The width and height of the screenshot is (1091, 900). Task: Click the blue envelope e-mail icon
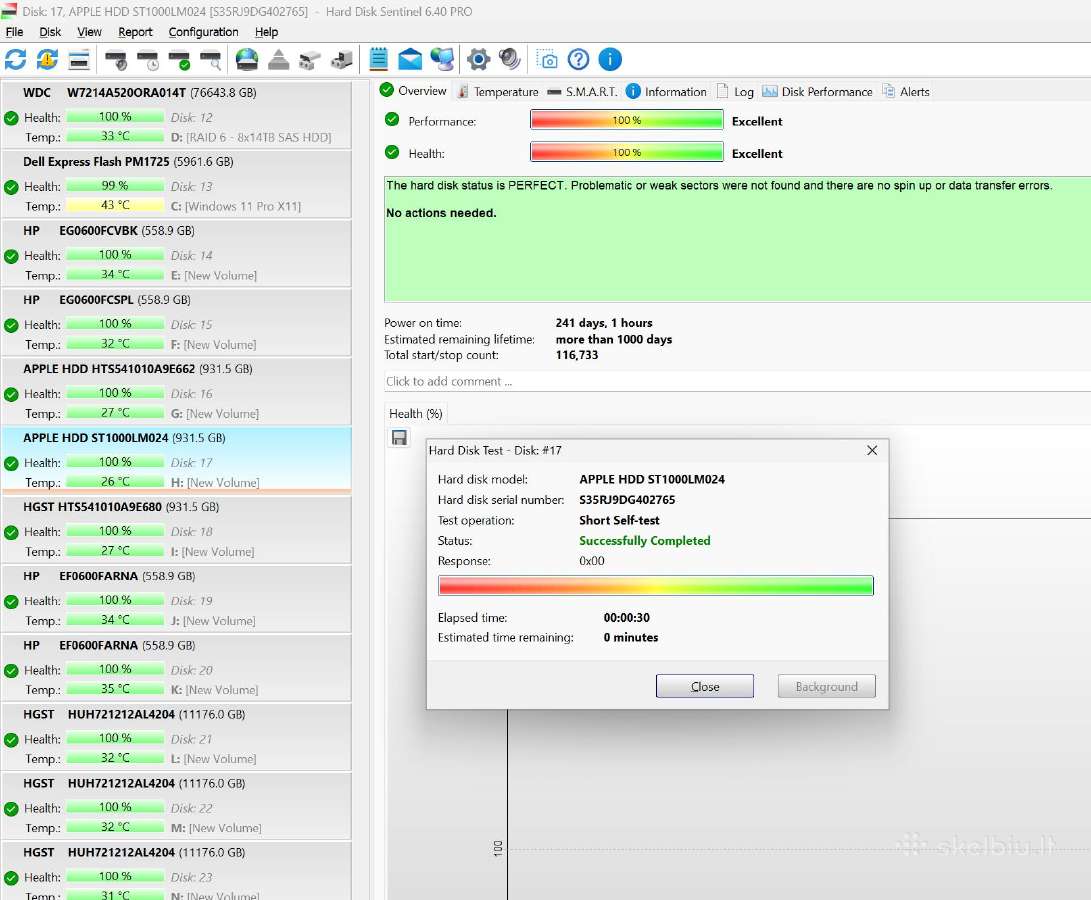tap(410, 60)
